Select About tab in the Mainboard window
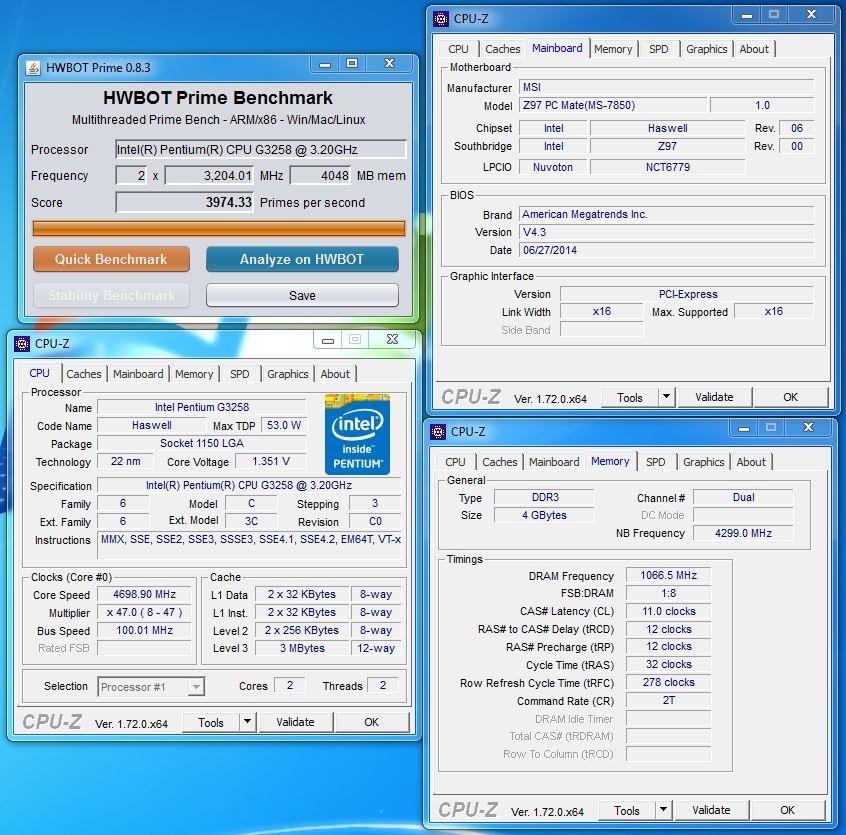 (754, 49)
